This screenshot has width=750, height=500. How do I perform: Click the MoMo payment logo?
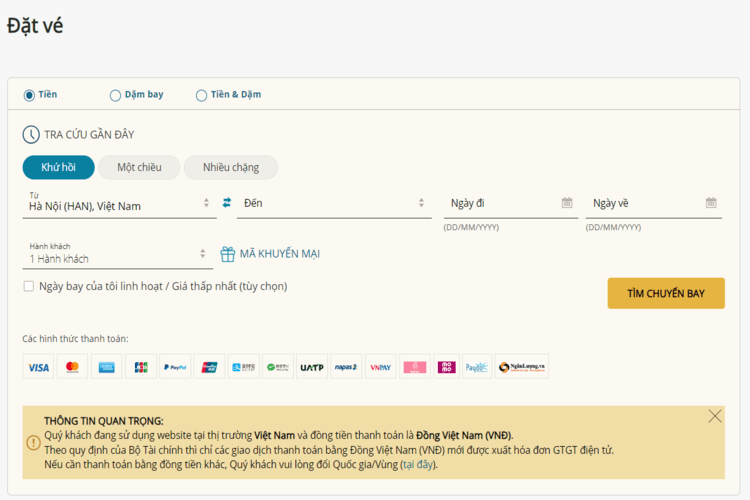point(448,367)
